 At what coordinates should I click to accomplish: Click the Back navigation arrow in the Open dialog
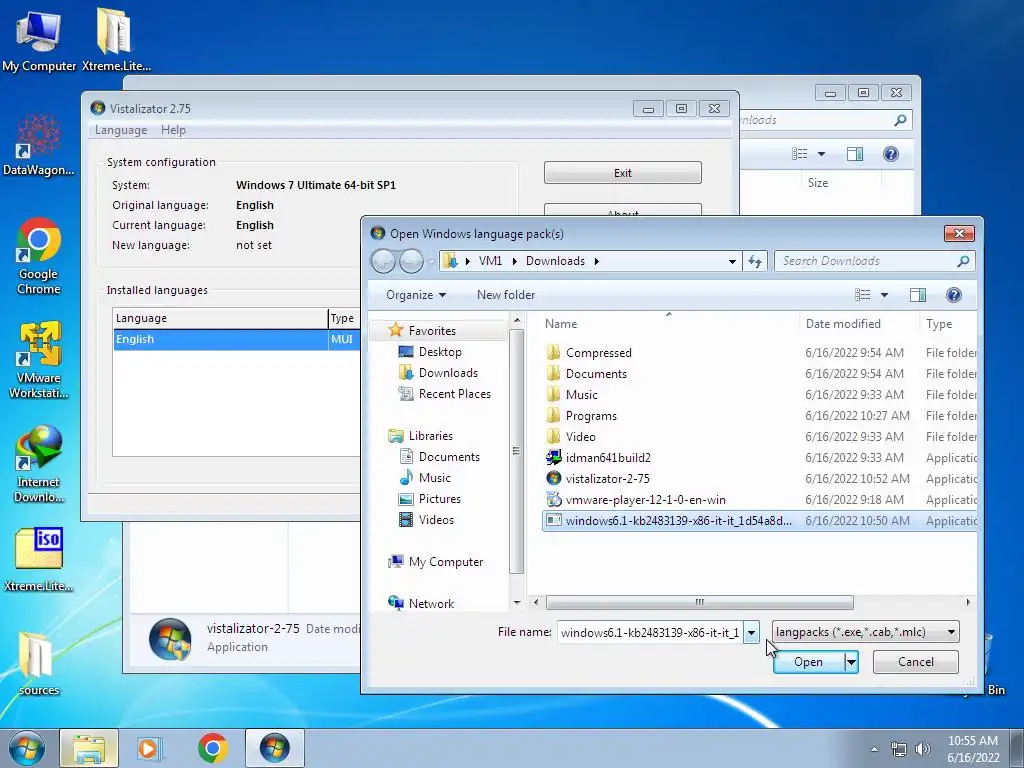coord(383,261)
